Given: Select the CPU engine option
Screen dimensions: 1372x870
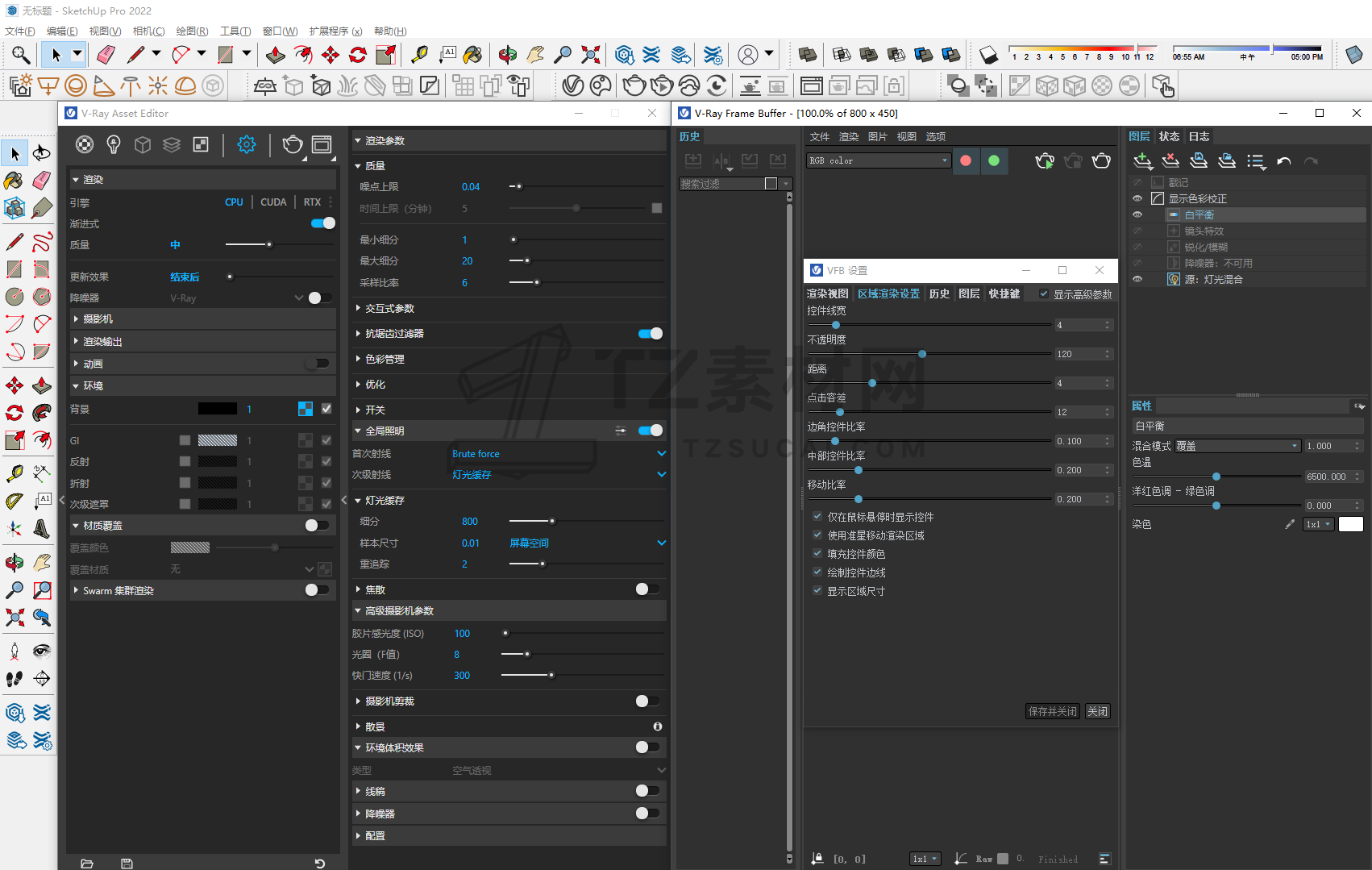Looking at the screenshot, I should point(234,202).
